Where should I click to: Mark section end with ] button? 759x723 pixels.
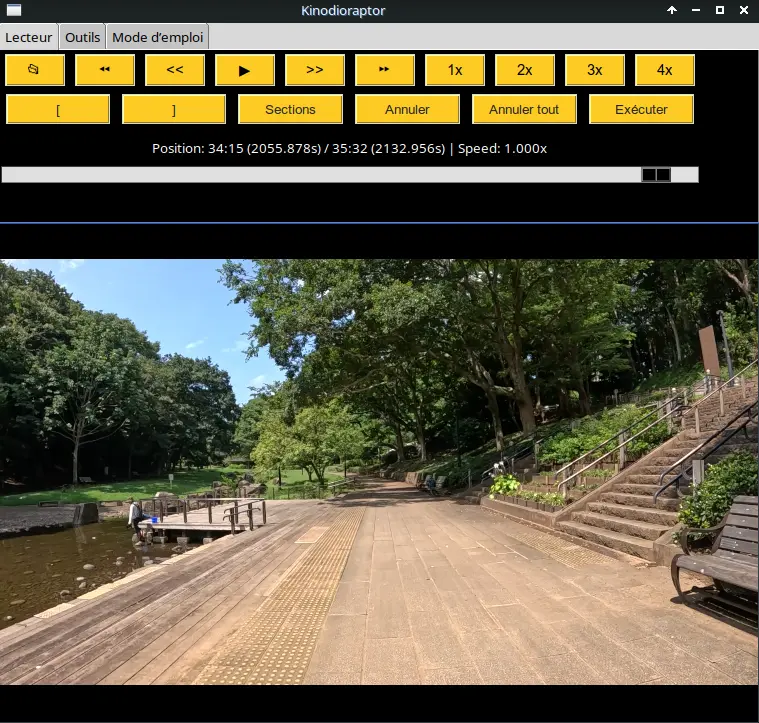(174, 109)
